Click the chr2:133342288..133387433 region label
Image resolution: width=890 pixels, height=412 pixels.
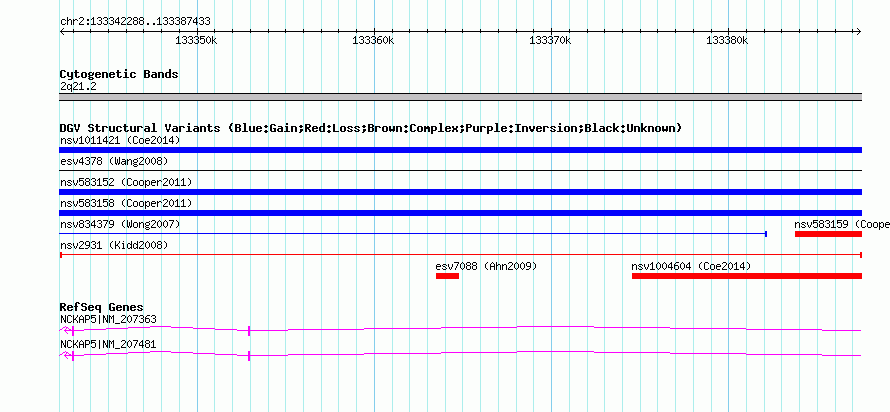pos(135,22)
